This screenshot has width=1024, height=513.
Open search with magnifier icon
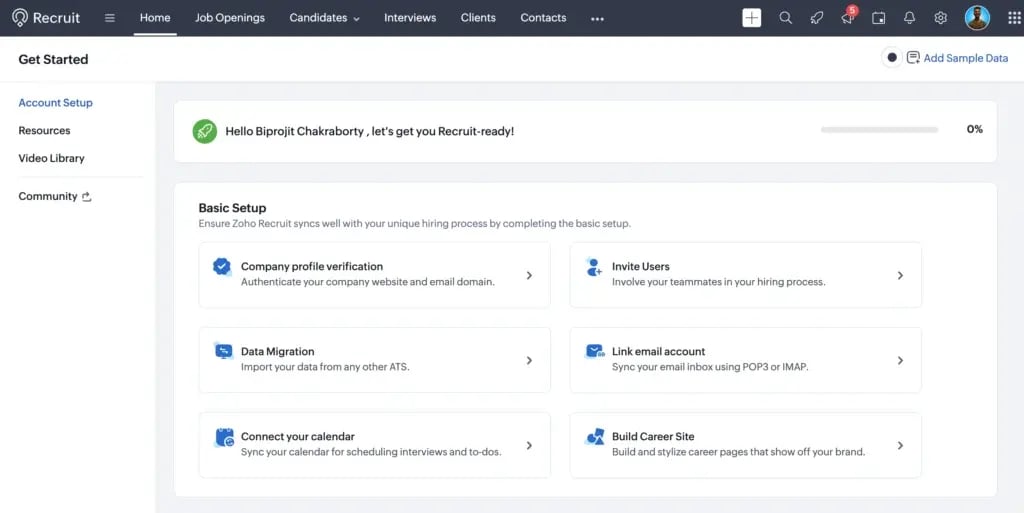click(786, 18)
